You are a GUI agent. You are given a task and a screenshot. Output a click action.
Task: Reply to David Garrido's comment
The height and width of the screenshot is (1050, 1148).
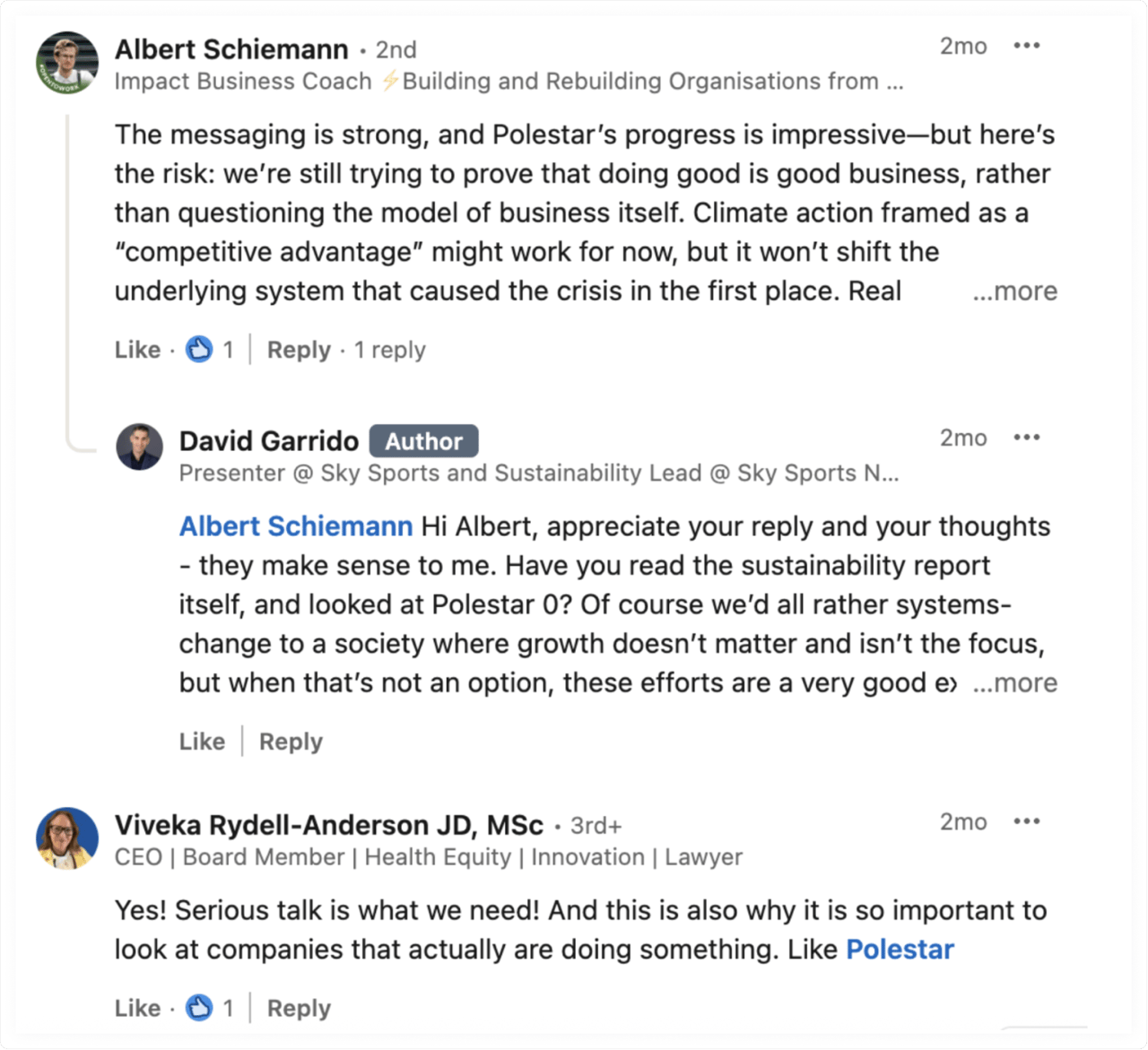coord(291,742)
